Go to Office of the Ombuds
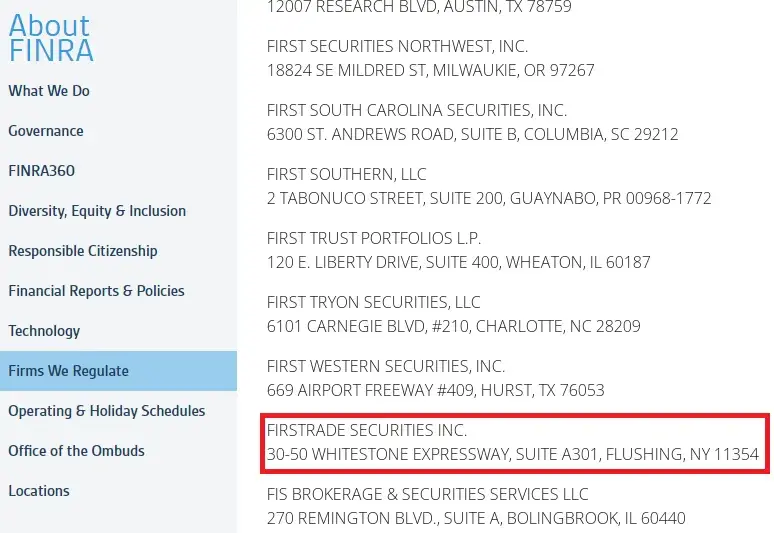 (77, 451)
